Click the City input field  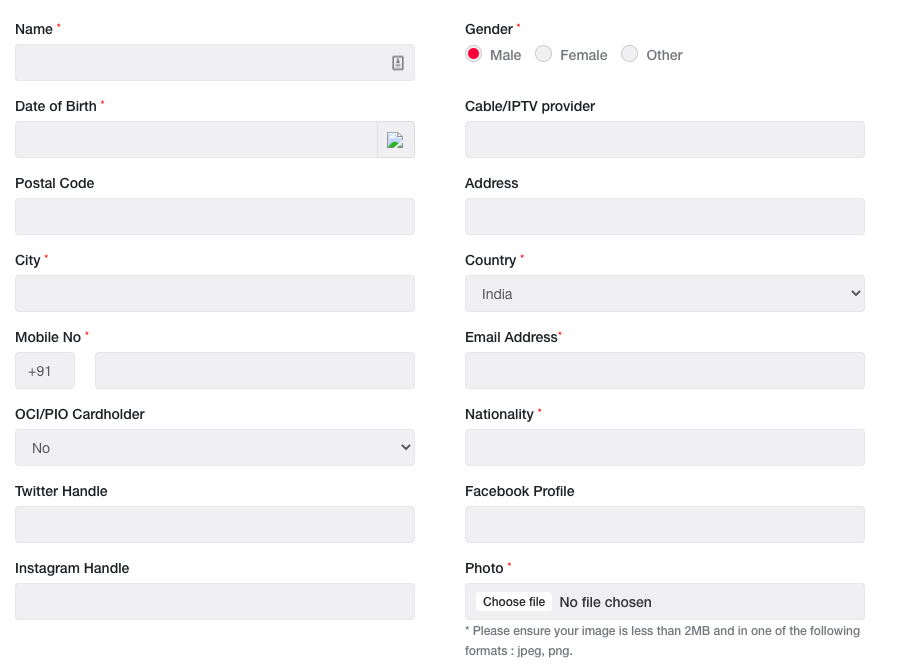click(214, 294)
